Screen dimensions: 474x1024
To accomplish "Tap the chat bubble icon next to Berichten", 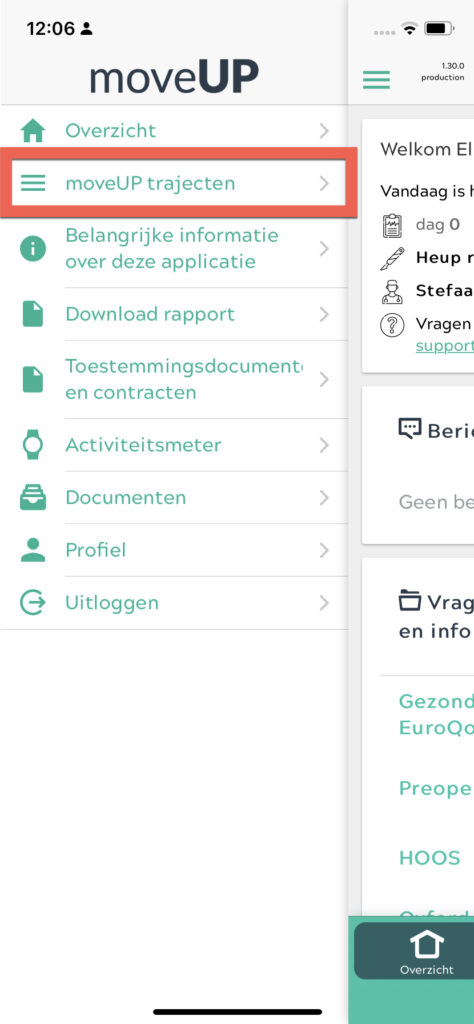I will pos(409,429).
